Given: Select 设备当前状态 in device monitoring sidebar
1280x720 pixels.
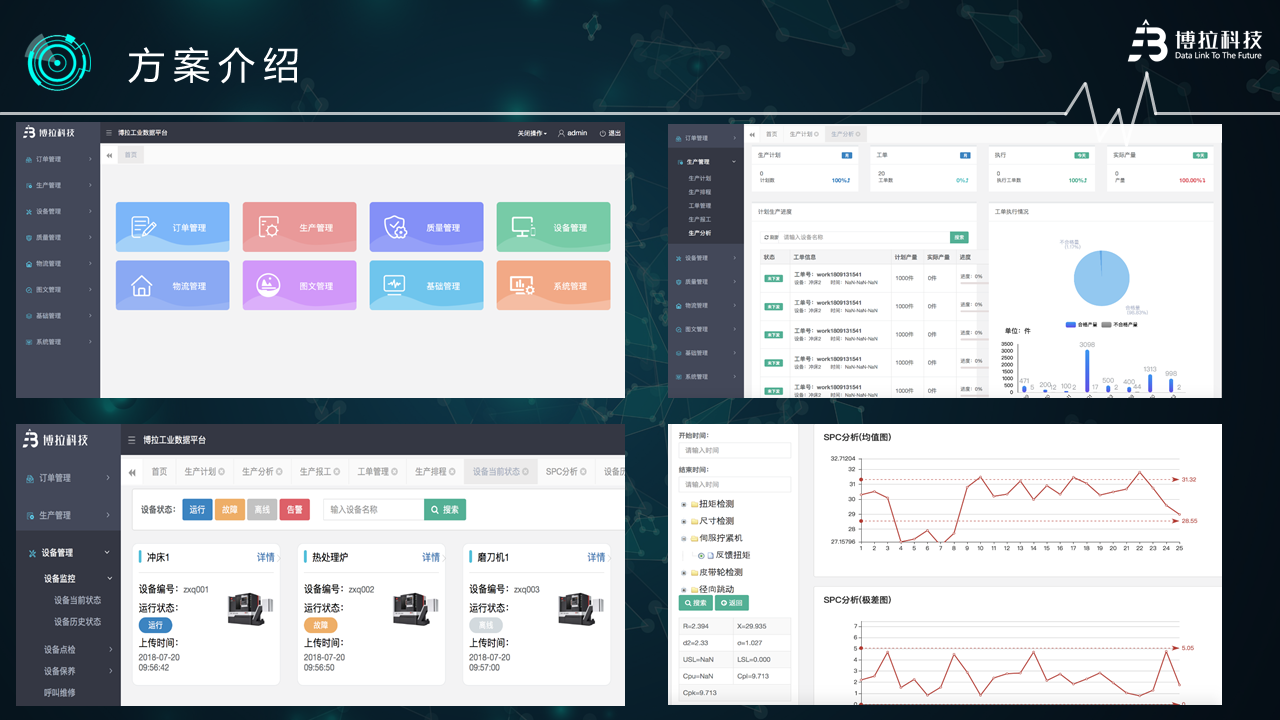Looking at the screenshot, I should (77, 600).
